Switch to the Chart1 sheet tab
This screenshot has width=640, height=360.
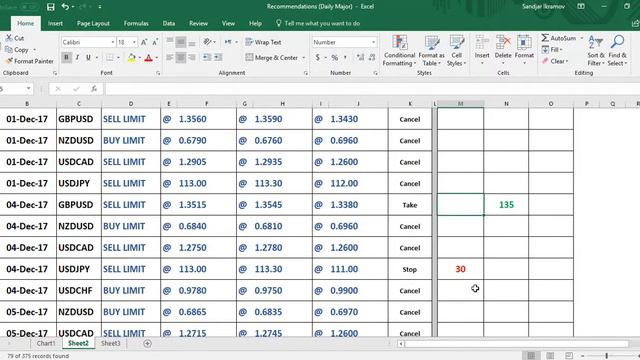point(46,343)
